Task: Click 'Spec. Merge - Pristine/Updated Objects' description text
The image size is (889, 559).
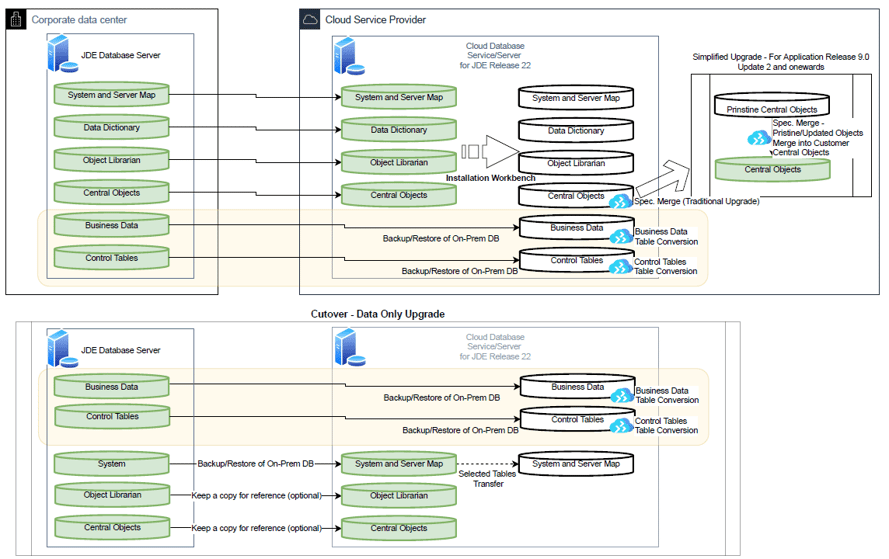Action: click(x=818, y=137)
